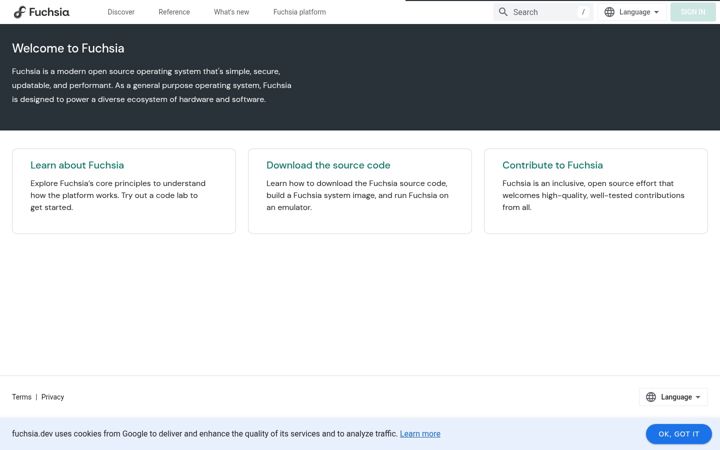Click the Fuchsia logo in header

[x=41, y=12]
